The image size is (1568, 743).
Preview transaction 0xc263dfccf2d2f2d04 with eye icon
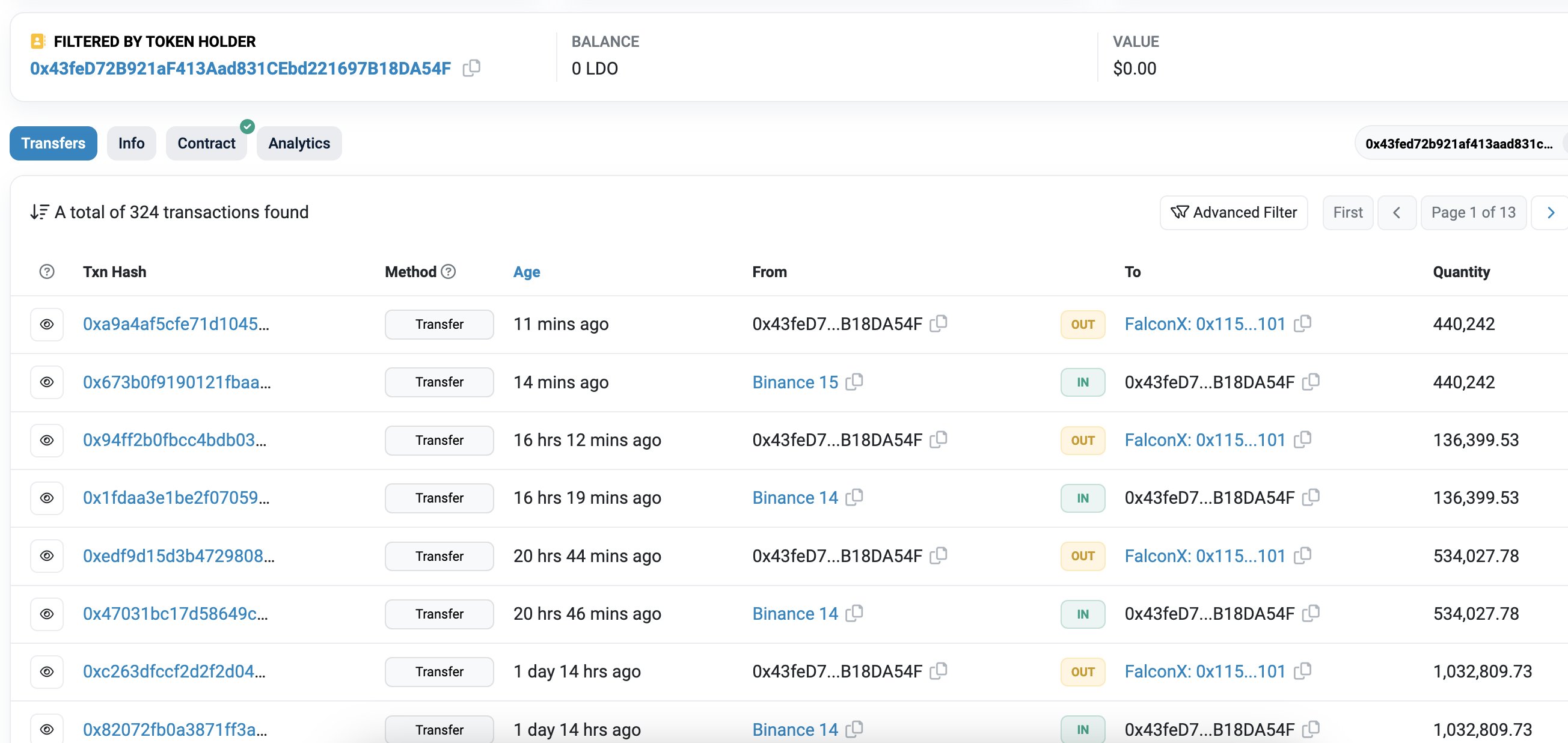pyautogui.click(x=47, y=672)
